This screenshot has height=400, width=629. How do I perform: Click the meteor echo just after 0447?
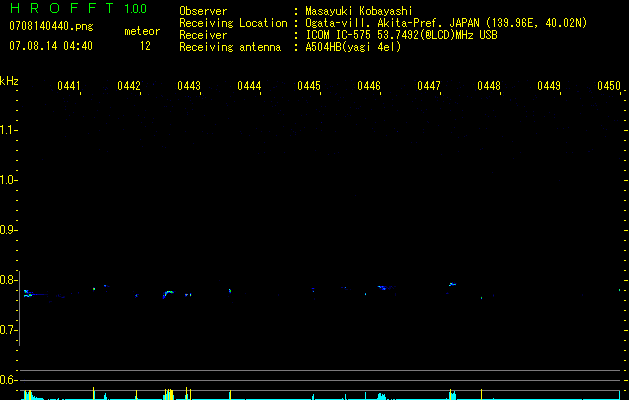tap(452, 284)
